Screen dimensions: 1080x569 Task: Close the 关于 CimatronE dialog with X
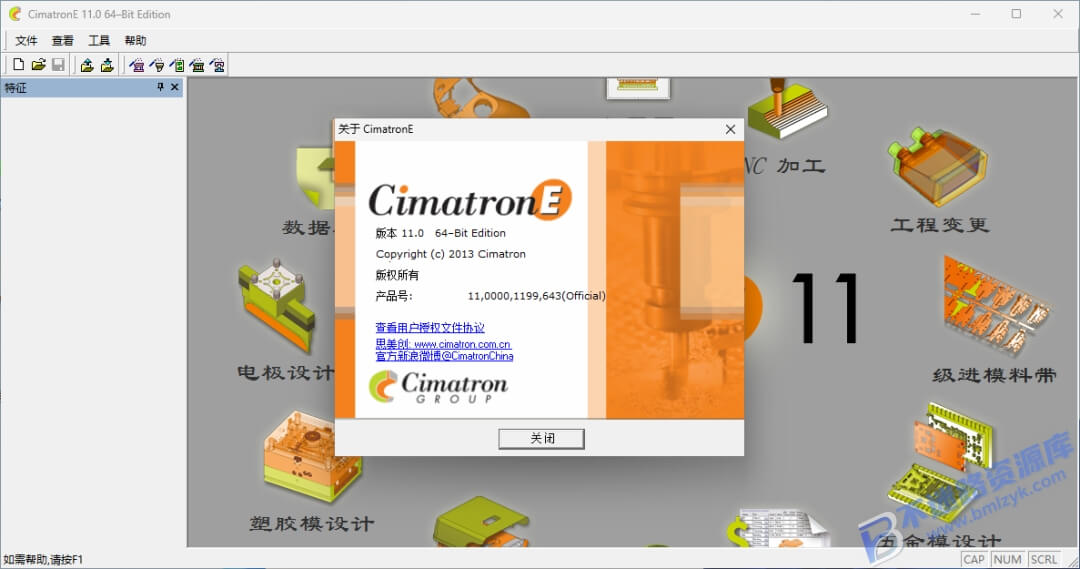click(x=730, y=129)
